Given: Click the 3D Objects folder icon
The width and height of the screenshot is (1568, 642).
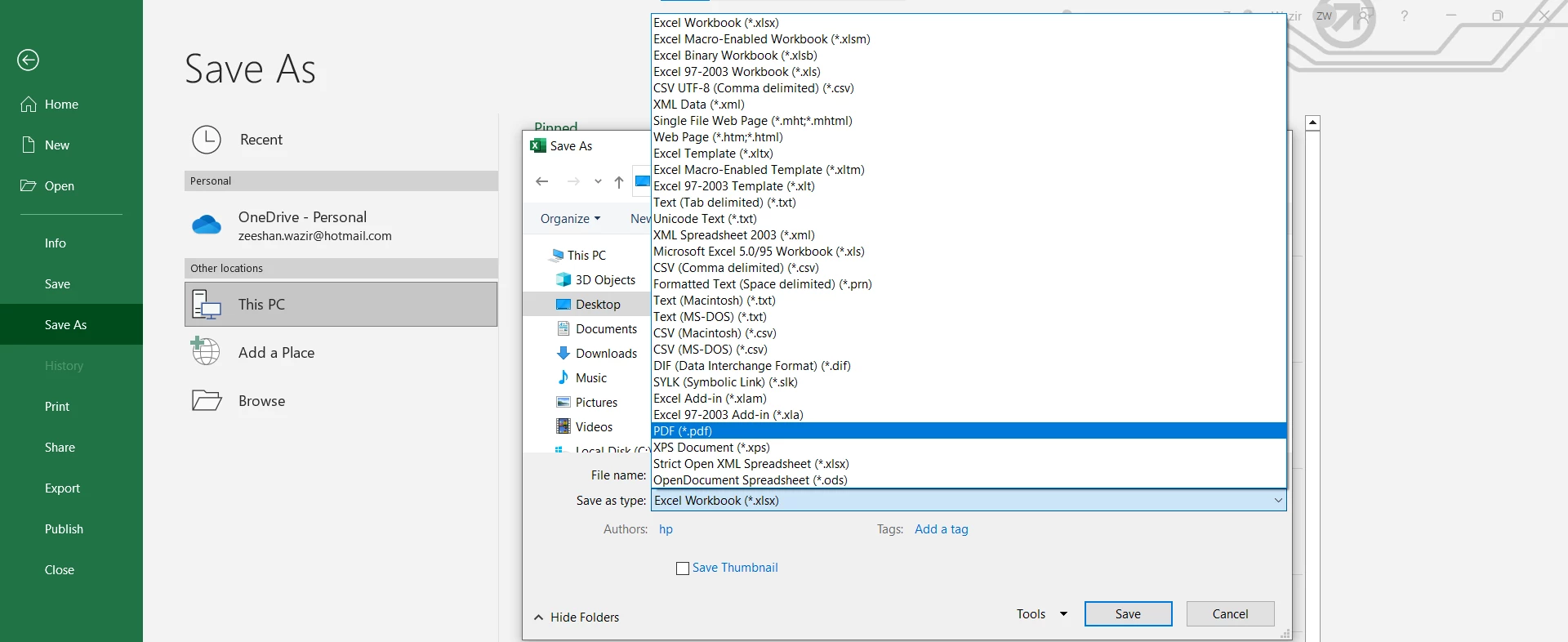Looking at the screenshot, I should [x=563, y=279].
